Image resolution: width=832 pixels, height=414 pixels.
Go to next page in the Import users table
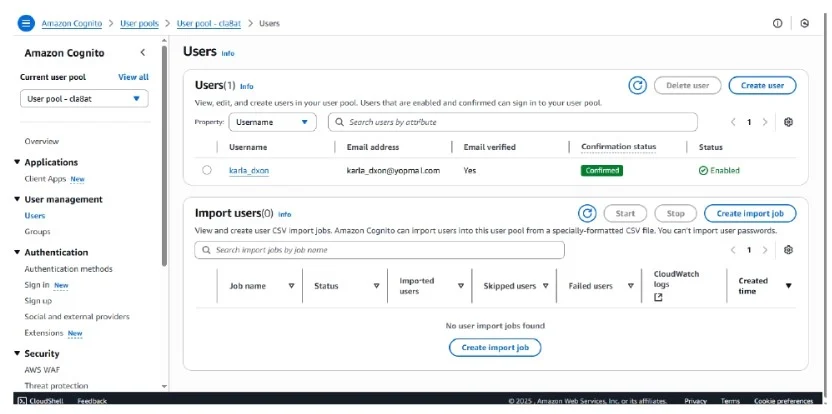tap(765, 250)
